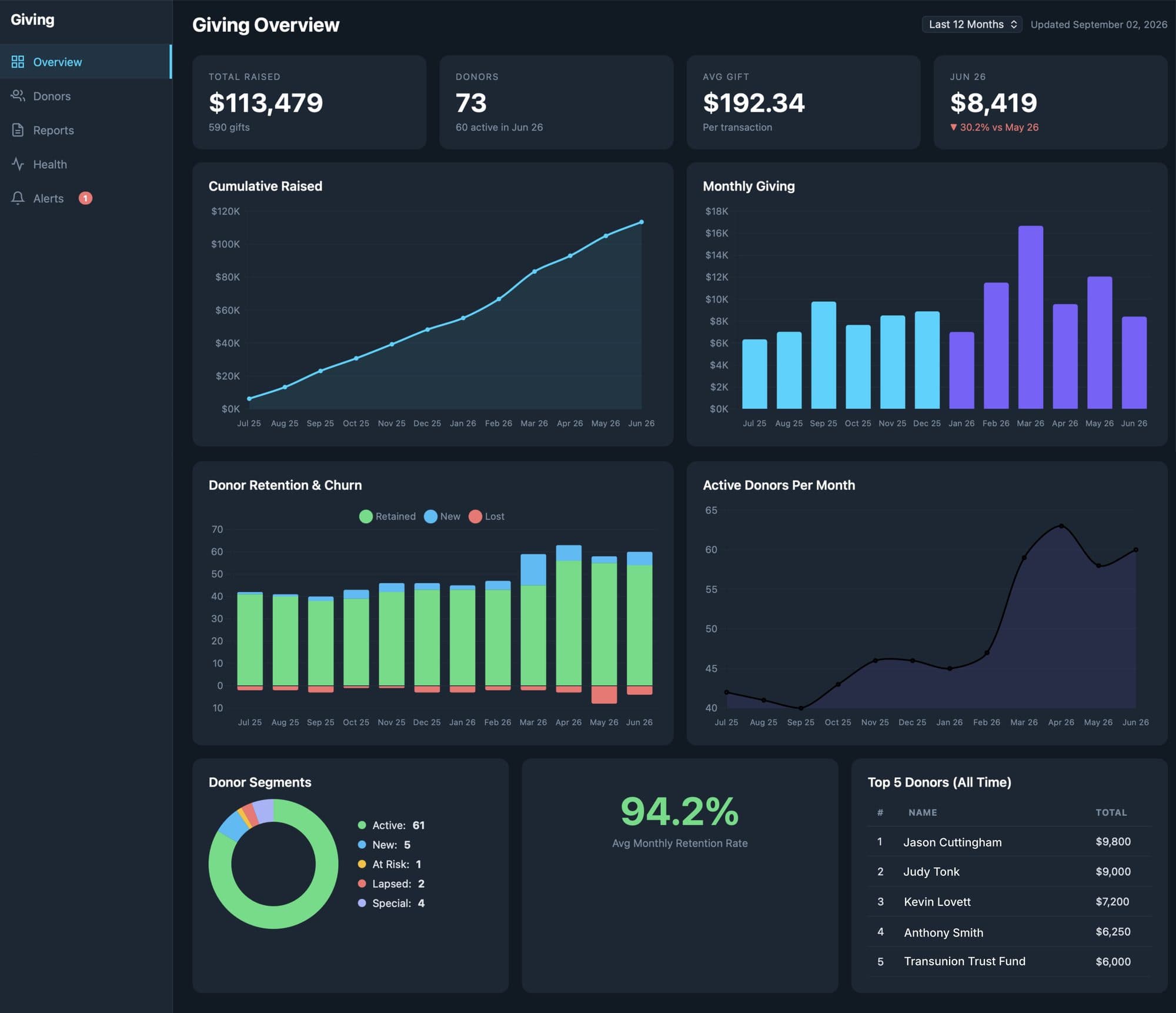The image size is (1176, 1013).
Task: Click the Overview grid icon in sidebar
Action: [18, 62]
